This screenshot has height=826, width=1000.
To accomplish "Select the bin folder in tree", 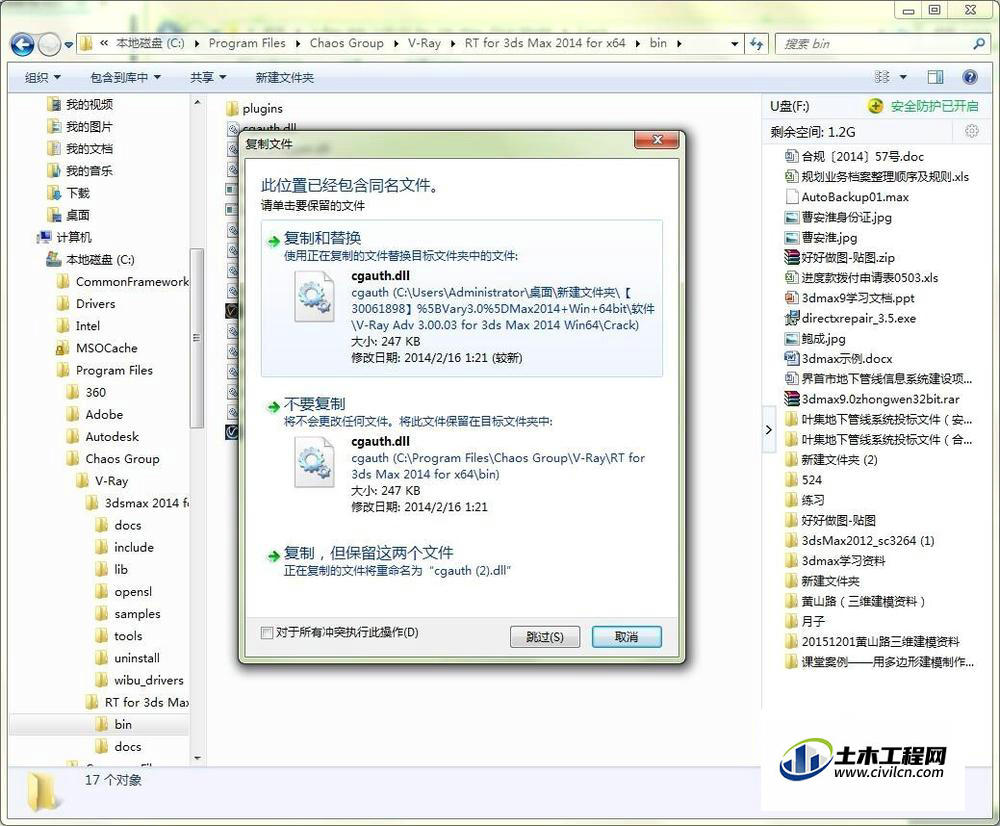I will [122, 725].
